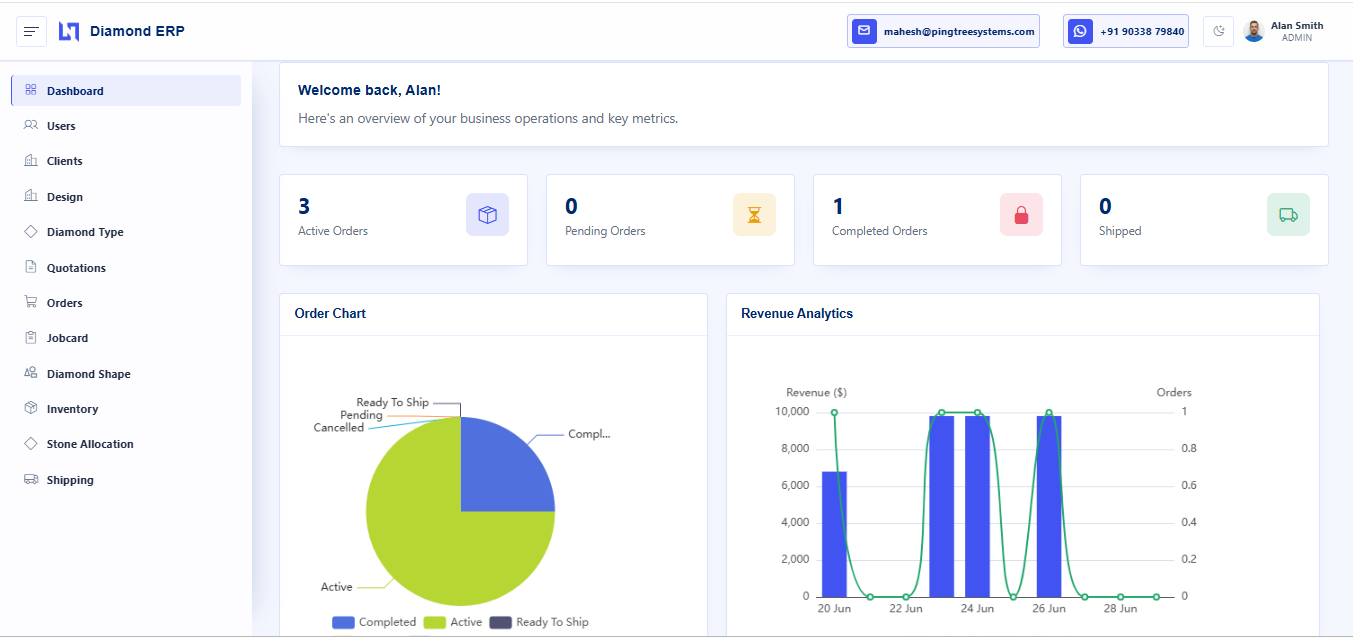Screen dimensions: 1353x637
Task: Open the Dashboard menu item
Action: pos(126,90)
